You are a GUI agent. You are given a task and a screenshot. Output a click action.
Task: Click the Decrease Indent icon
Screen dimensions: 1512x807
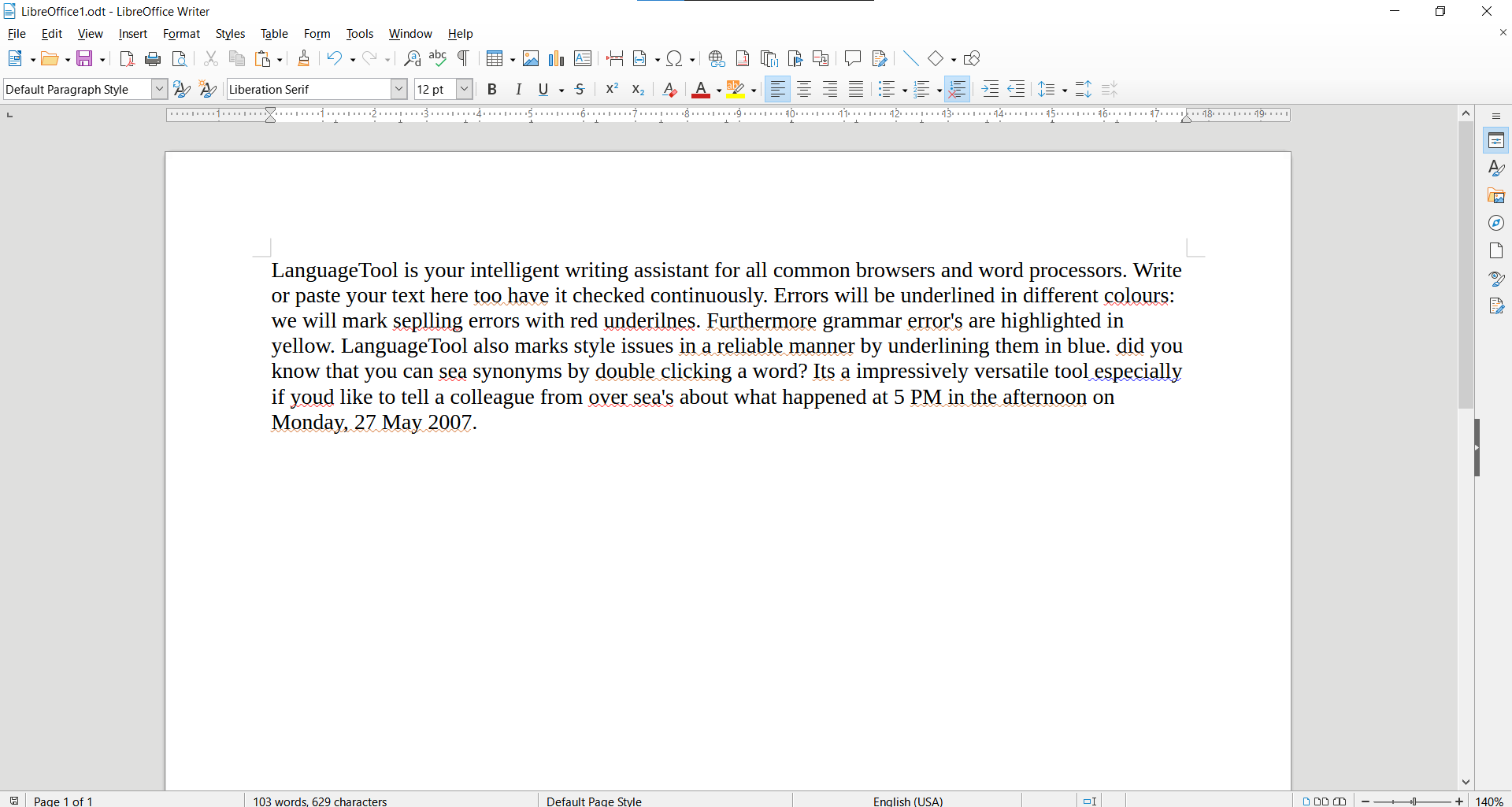point(1016,90)
